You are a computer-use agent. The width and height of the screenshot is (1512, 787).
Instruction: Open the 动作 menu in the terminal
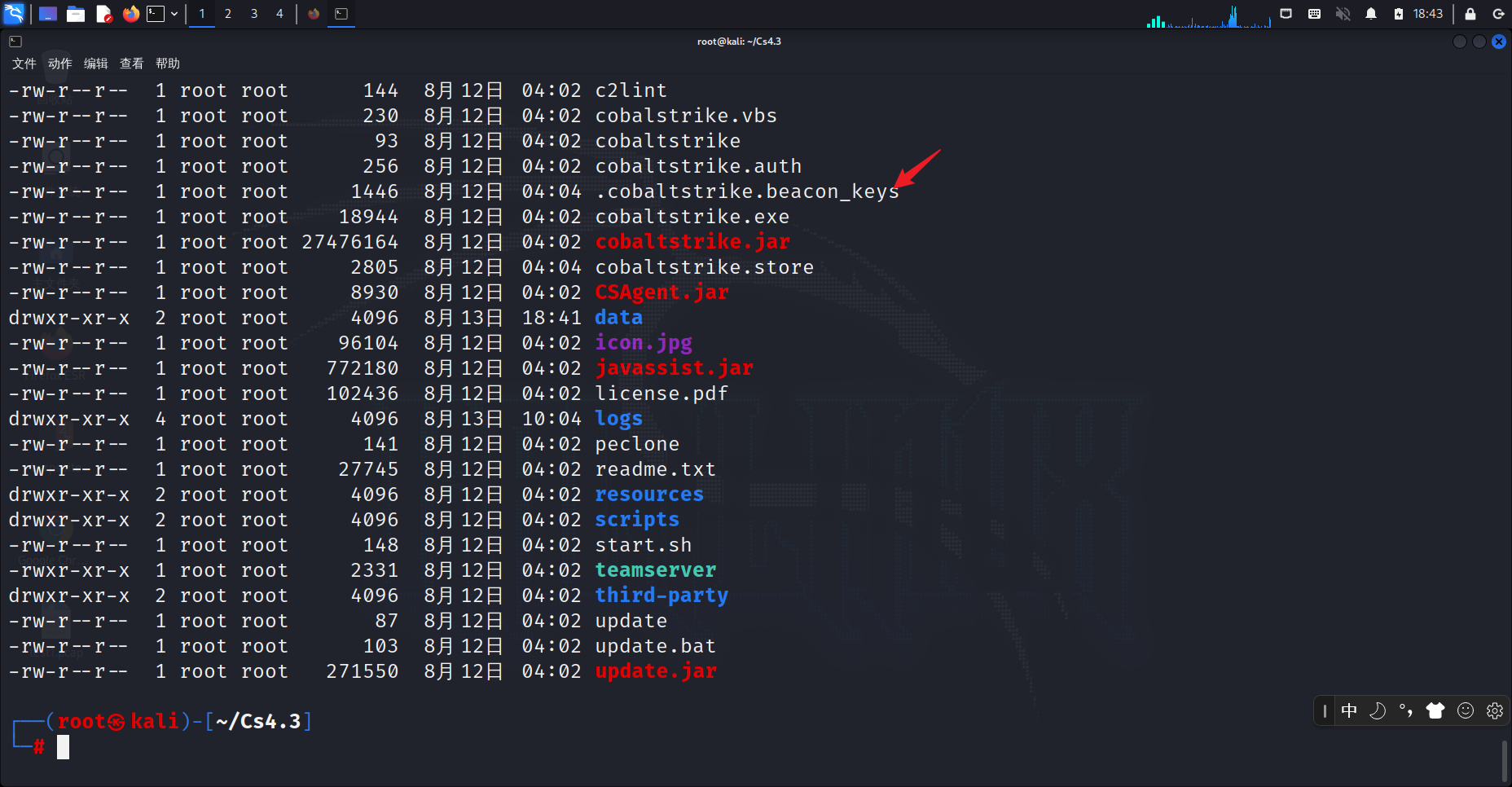point(58,63)
